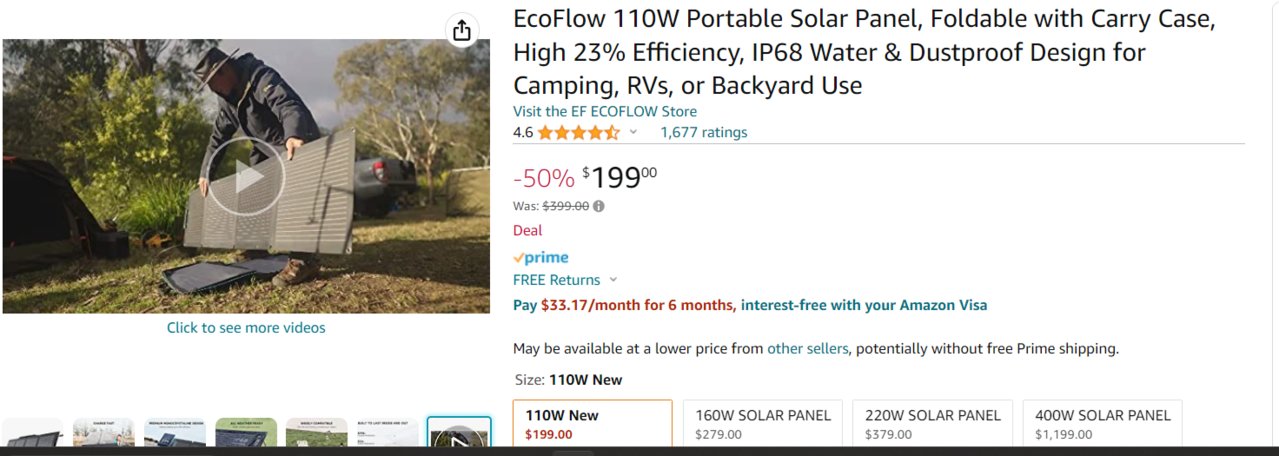Open the first solar panel thumbnail
The width and height of the screenshot is (1279, 456).
pos(32,432)
